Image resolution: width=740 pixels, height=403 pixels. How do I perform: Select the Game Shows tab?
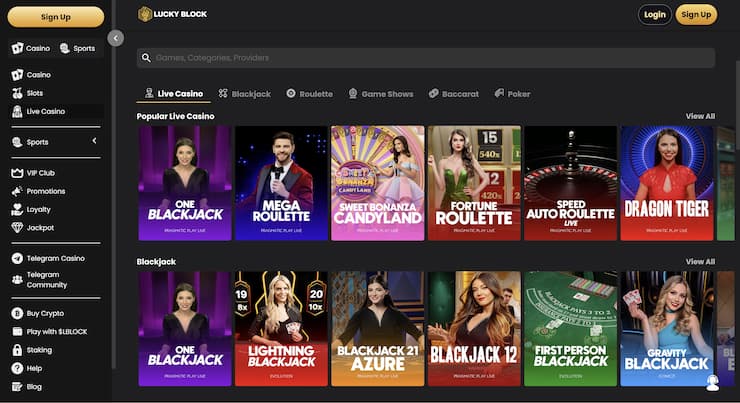[x=381, y=93]
